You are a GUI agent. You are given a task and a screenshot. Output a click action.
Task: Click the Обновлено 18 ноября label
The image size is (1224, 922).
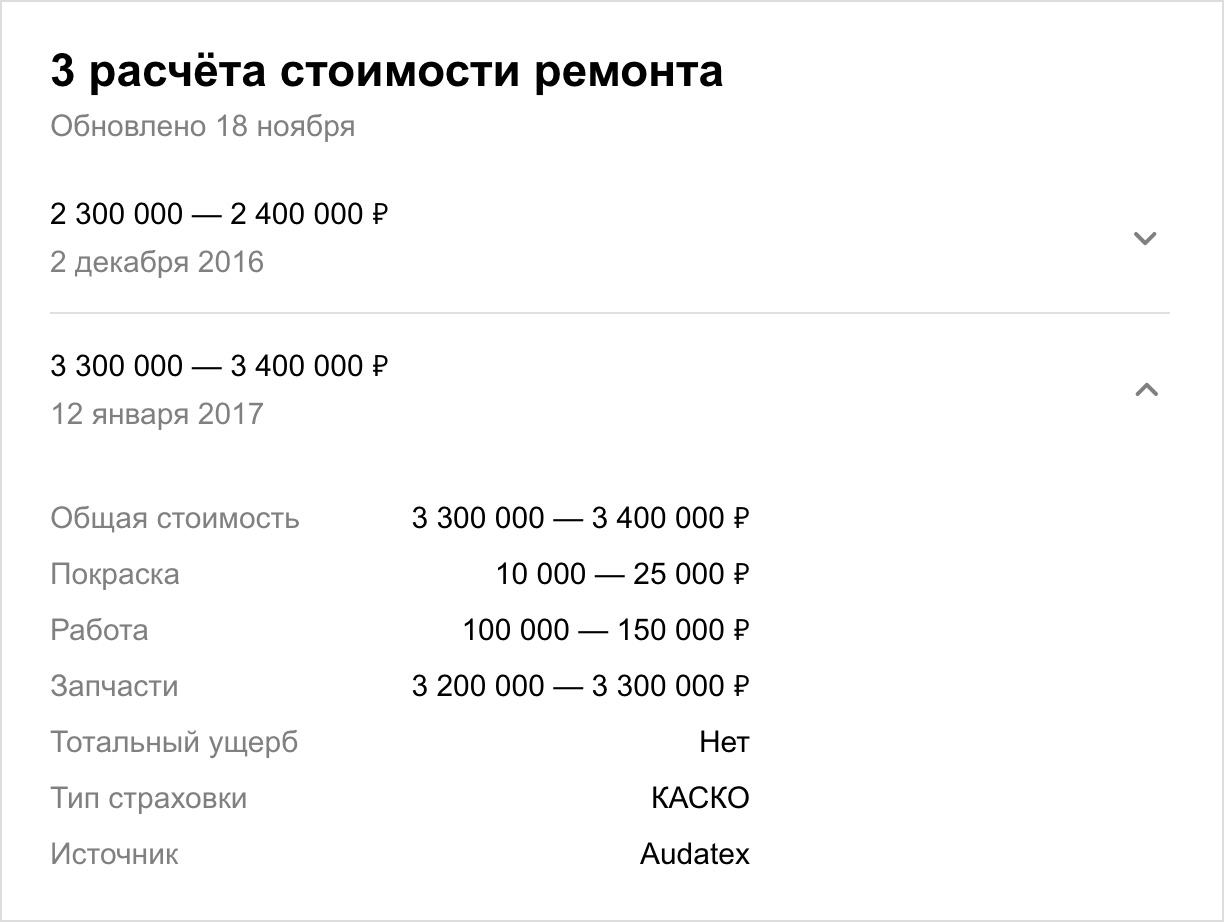[x=203, y=127]
